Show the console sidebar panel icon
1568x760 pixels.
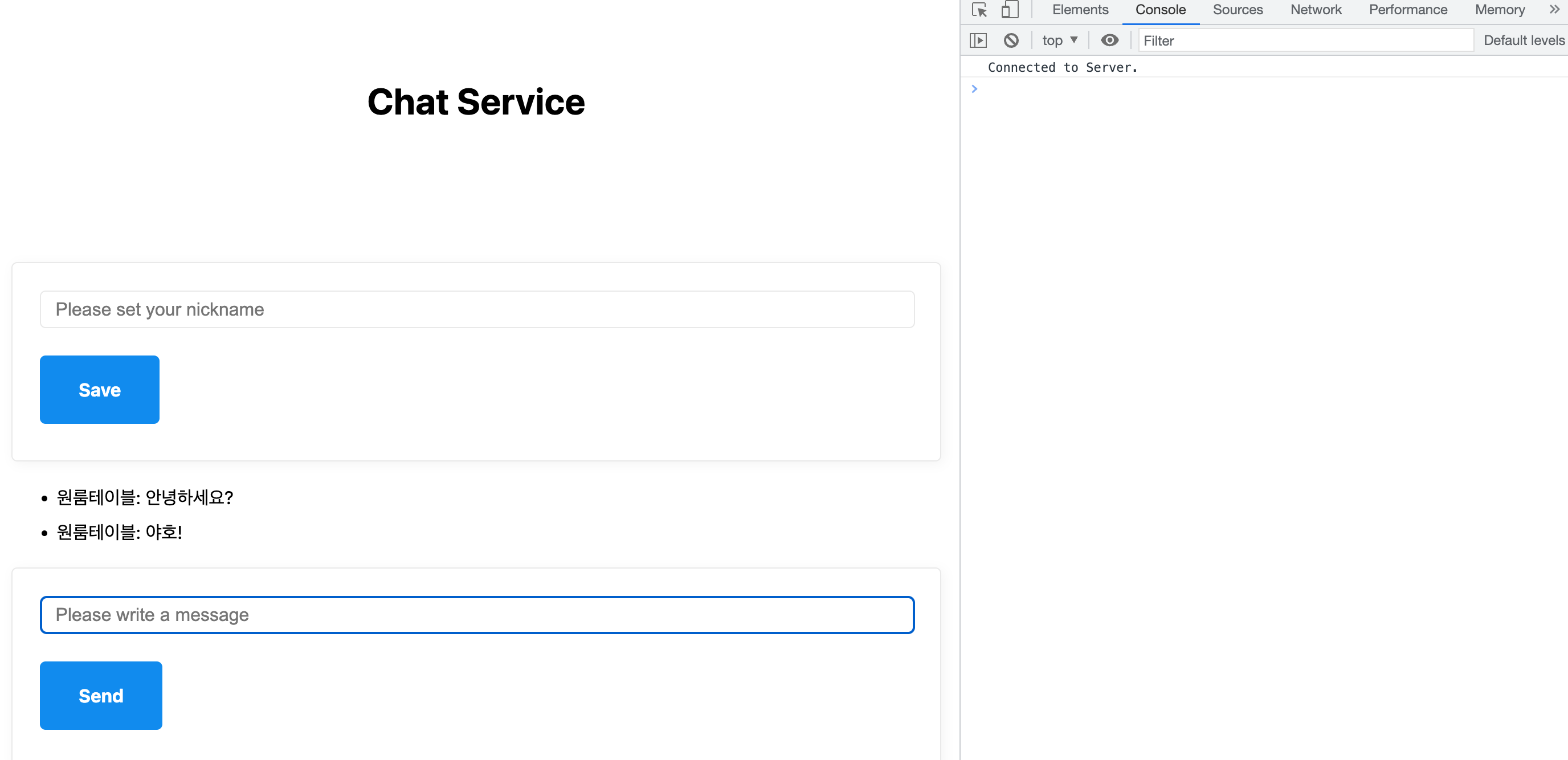978,41
